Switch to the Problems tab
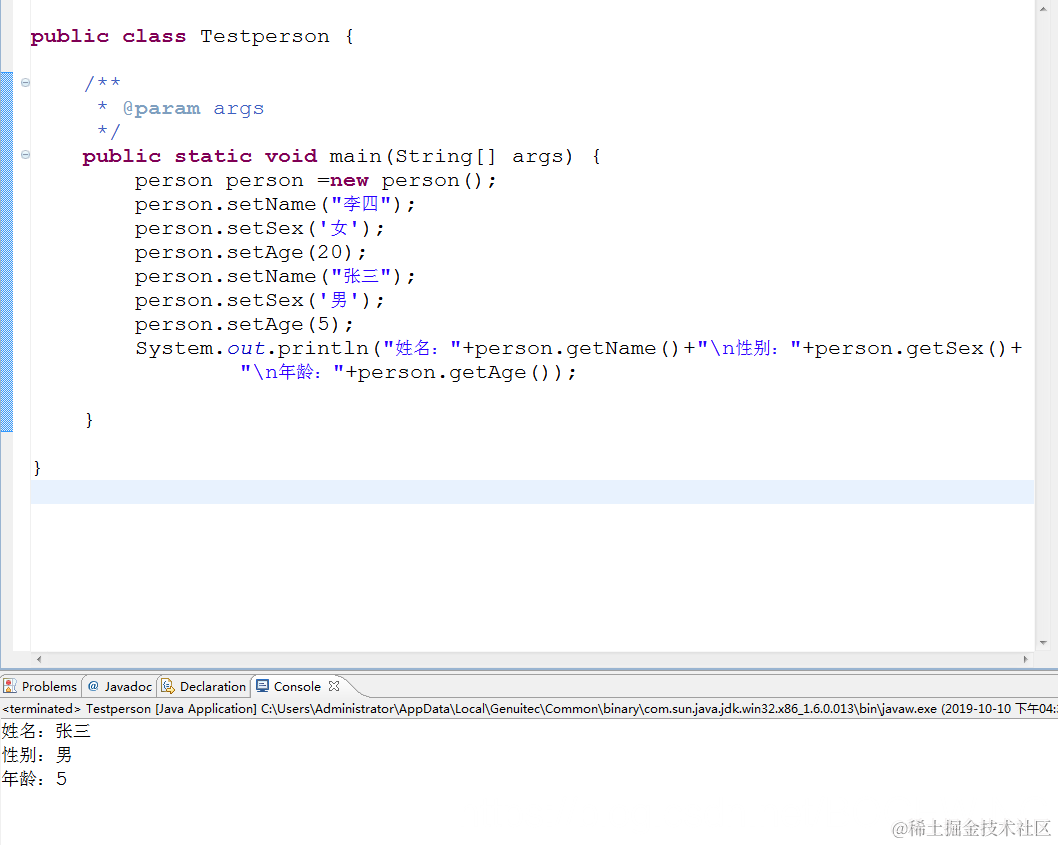This screenshot has width=1058, height=845. pyautogui.click(x=41, y=686)
